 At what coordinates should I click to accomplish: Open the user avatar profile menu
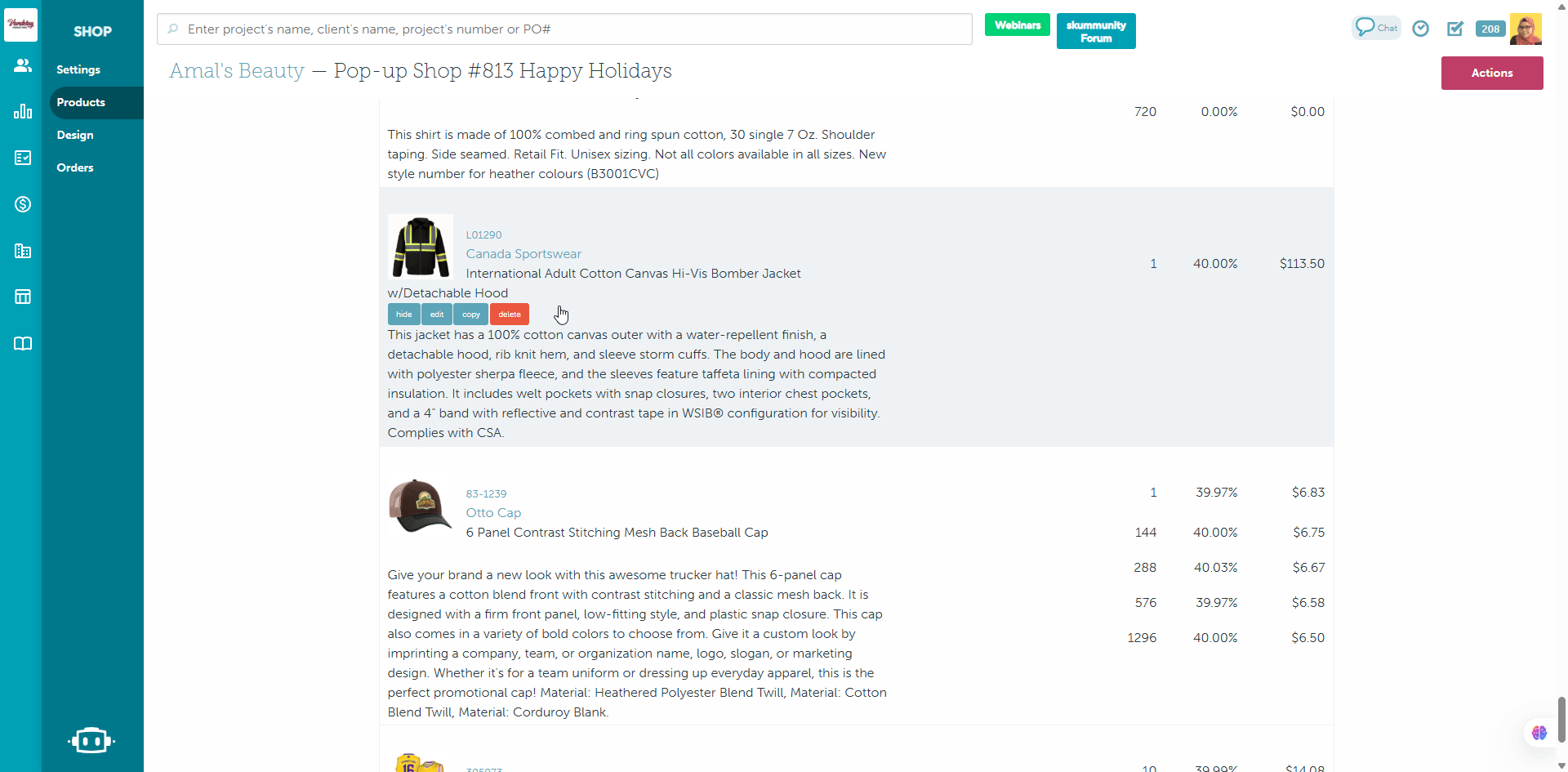[1525, 29]
